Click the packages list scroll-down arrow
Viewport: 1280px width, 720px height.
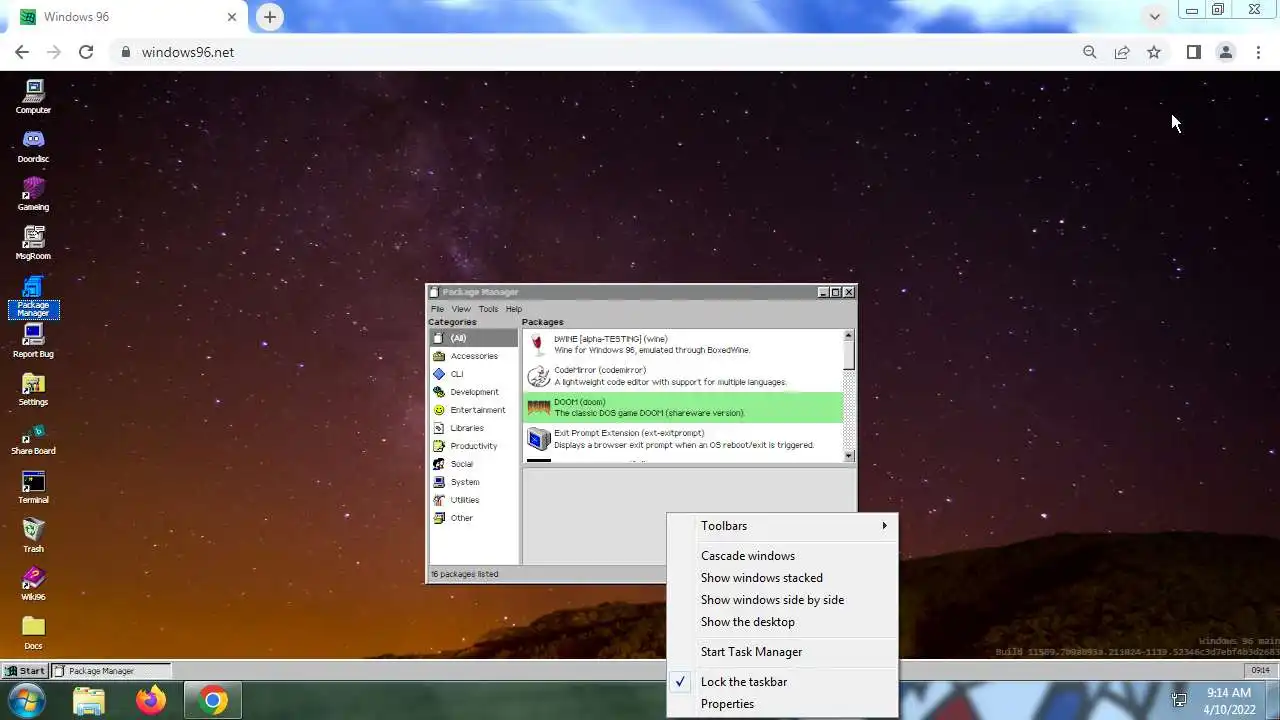click(849, 456)
